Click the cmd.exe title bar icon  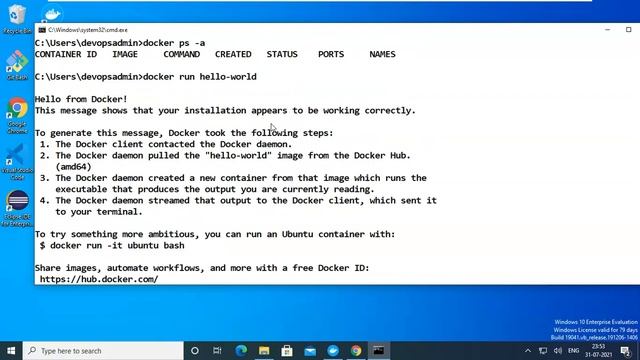(x=42, y=30)
